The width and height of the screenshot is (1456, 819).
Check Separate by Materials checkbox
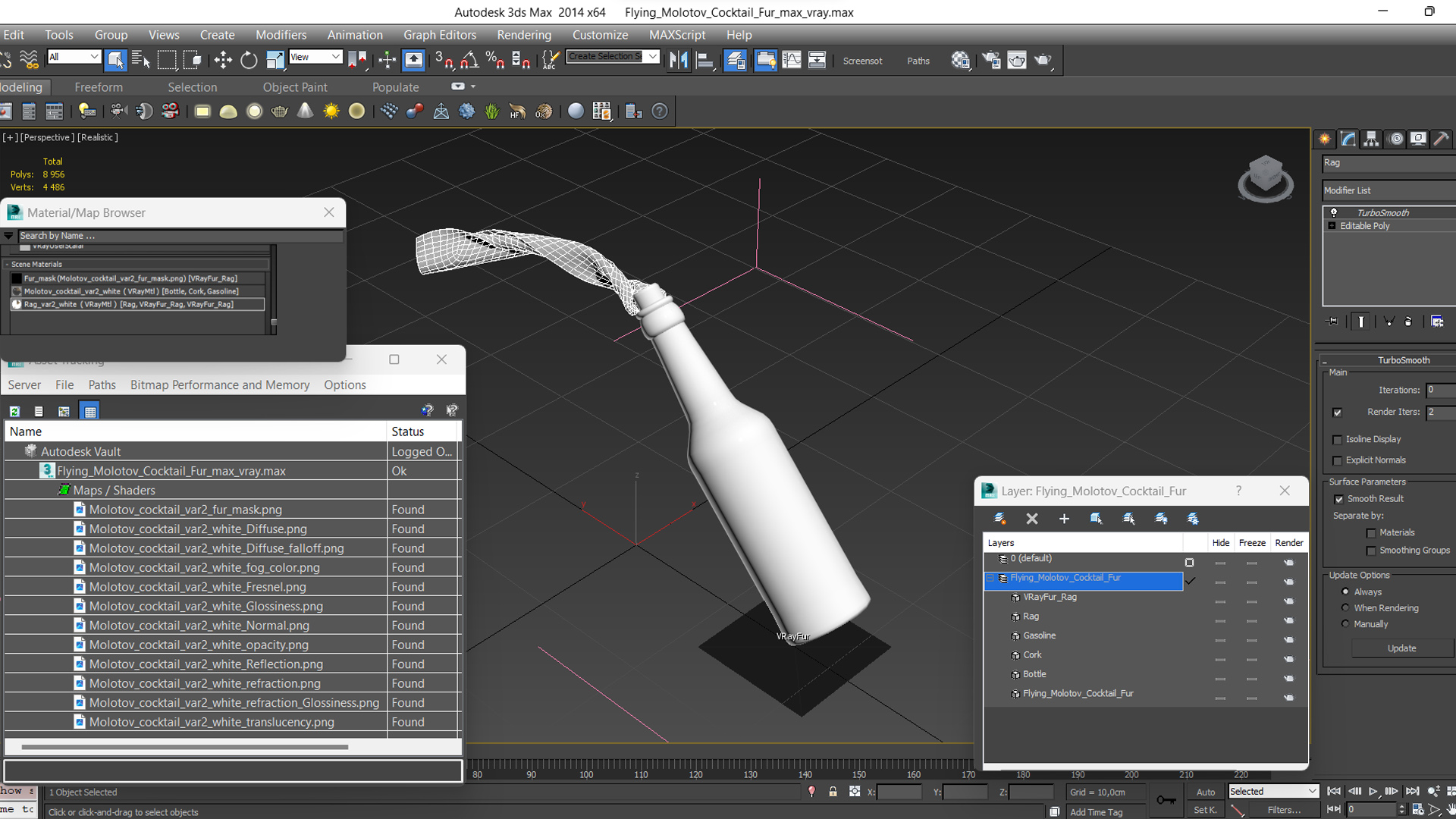click(1371, 533)
